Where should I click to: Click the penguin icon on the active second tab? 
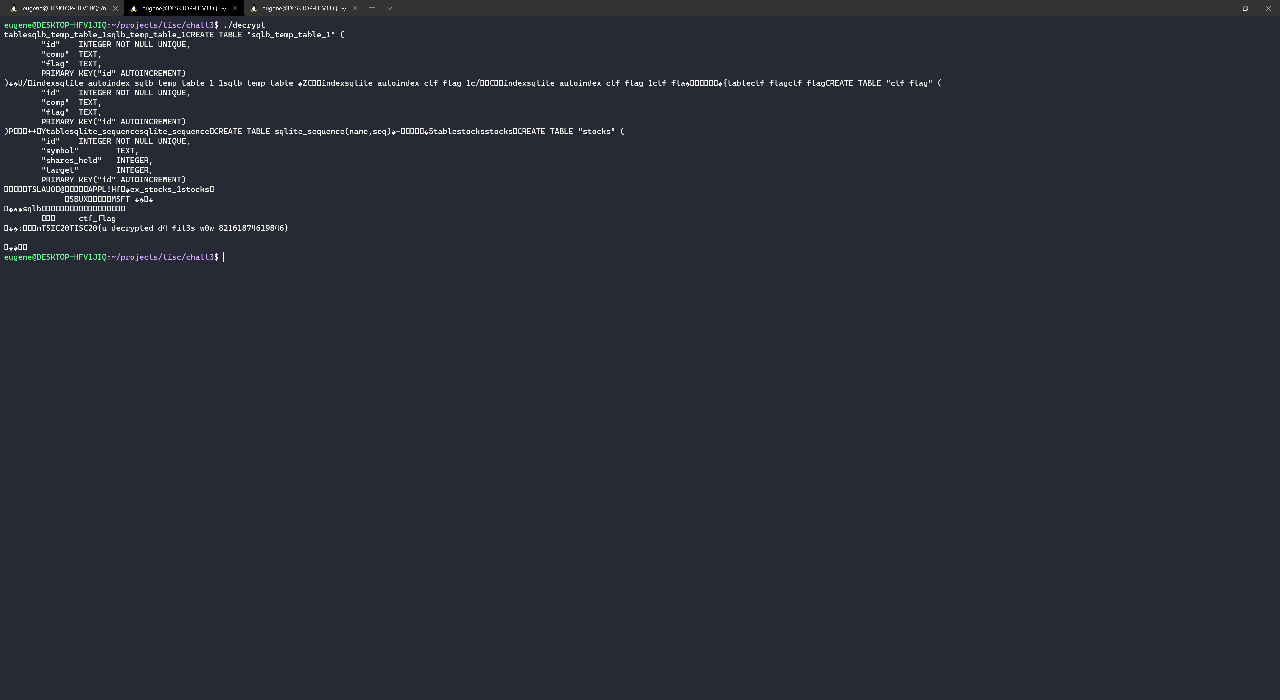tap(134, 8)
